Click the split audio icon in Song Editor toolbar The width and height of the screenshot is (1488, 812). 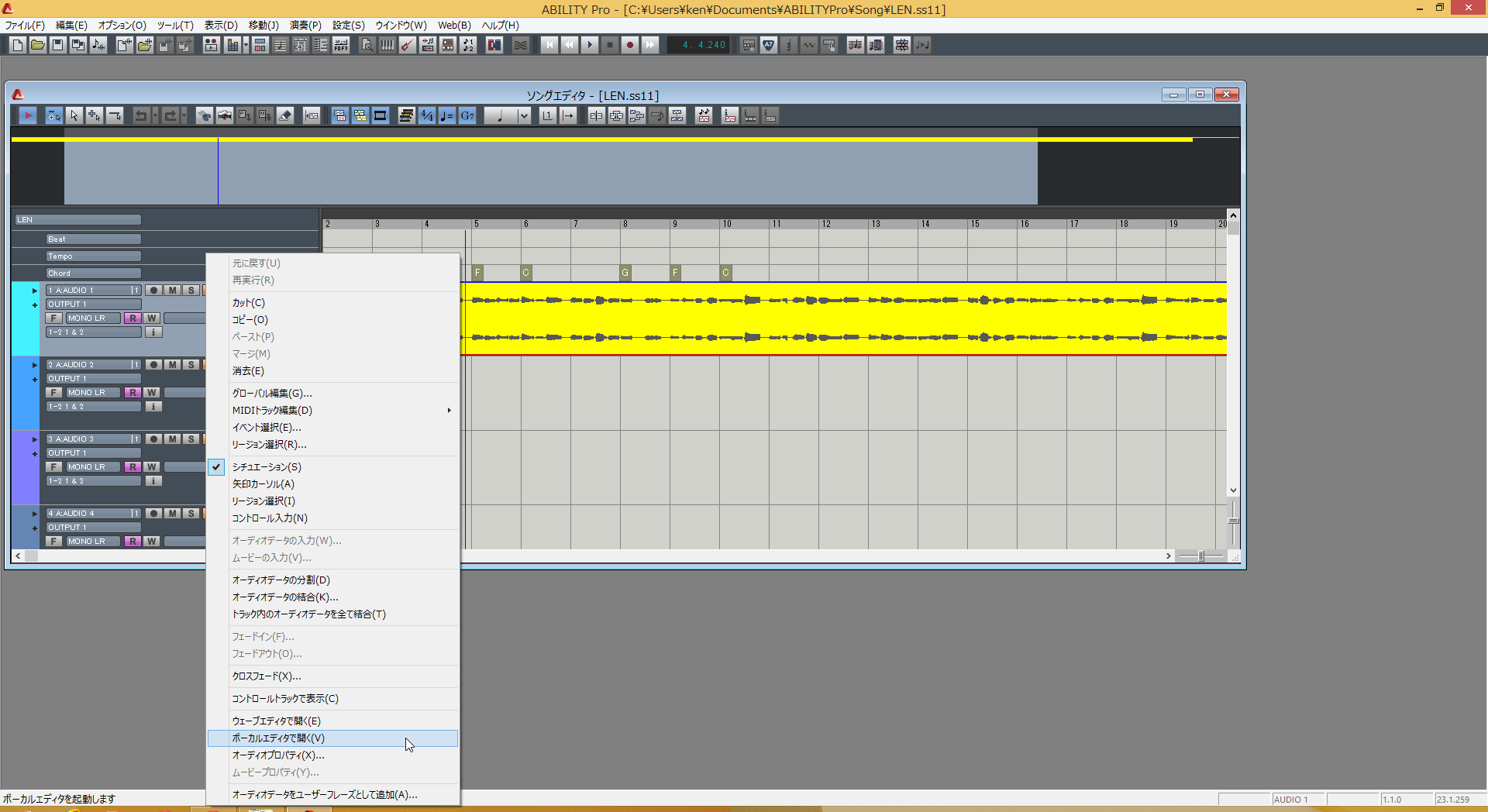coord(595,115)
